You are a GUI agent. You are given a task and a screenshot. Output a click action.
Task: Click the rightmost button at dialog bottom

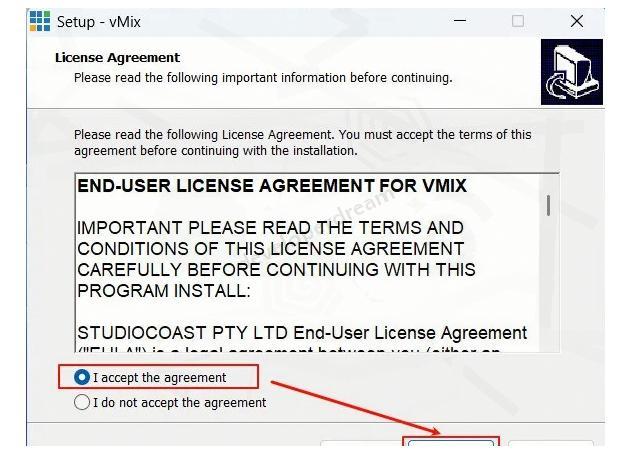tap(551, 443)
